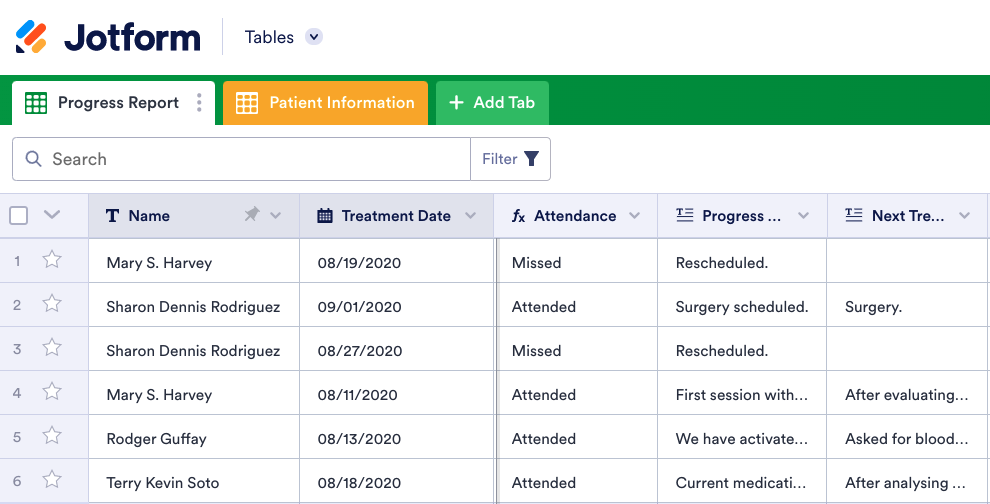Star row 2 with Surgery scheduled
990x504 pixels.
(x=52, y=305)
